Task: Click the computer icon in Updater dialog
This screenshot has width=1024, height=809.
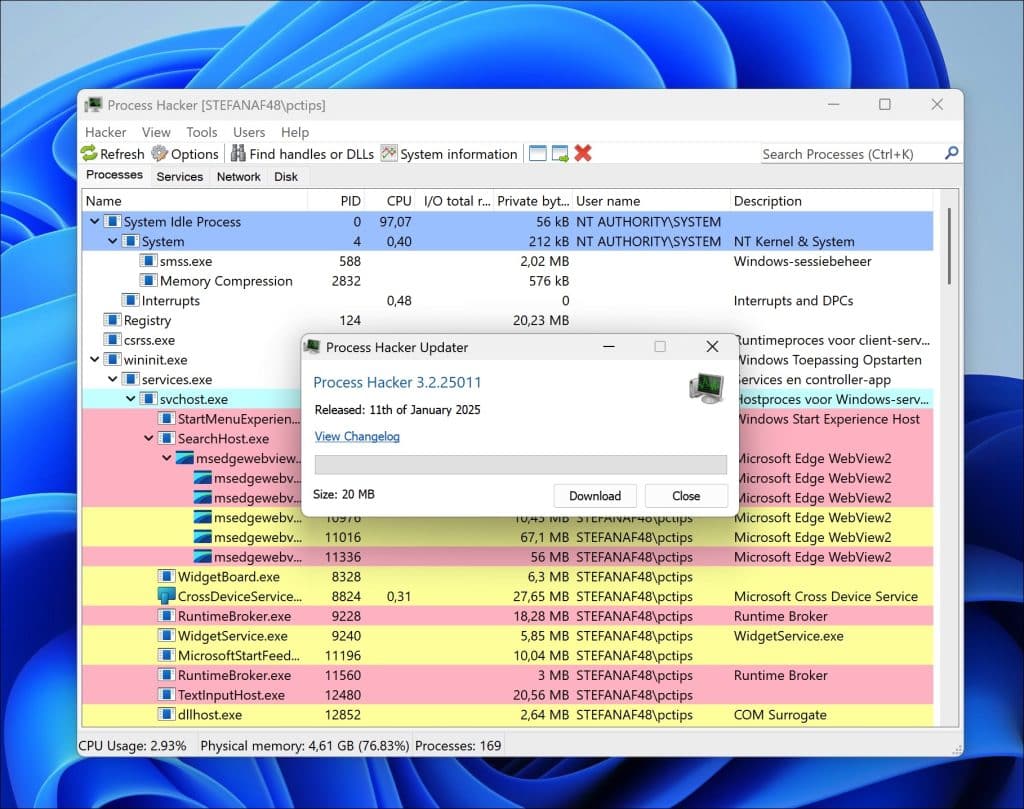Action: (x=706, y=388)
